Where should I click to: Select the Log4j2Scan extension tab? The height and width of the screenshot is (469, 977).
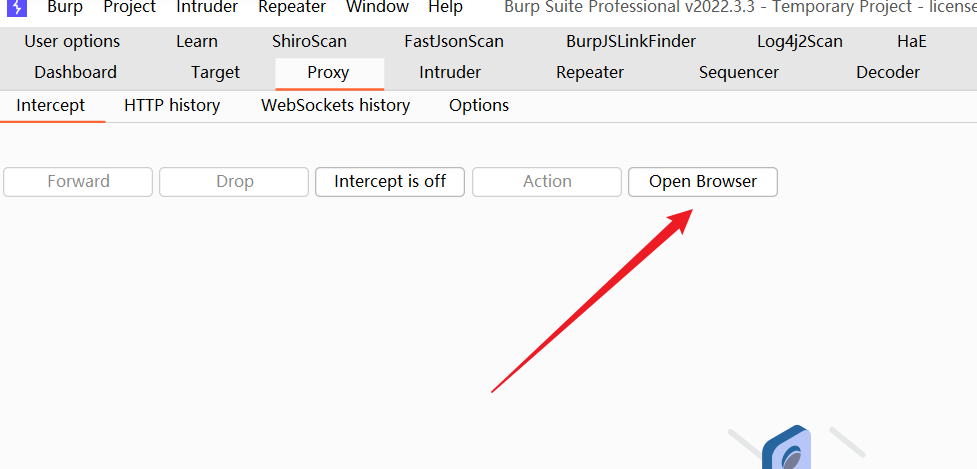[800, 42]
